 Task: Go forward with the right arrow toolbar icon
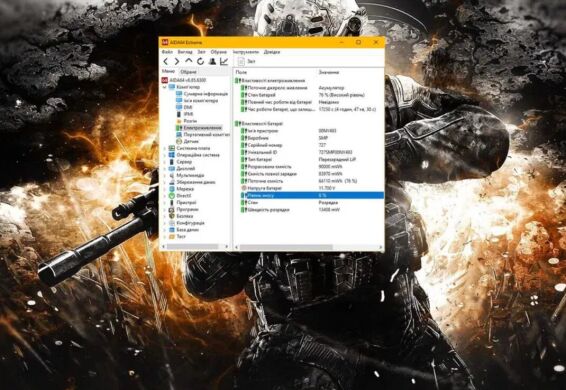click(177, 61)
